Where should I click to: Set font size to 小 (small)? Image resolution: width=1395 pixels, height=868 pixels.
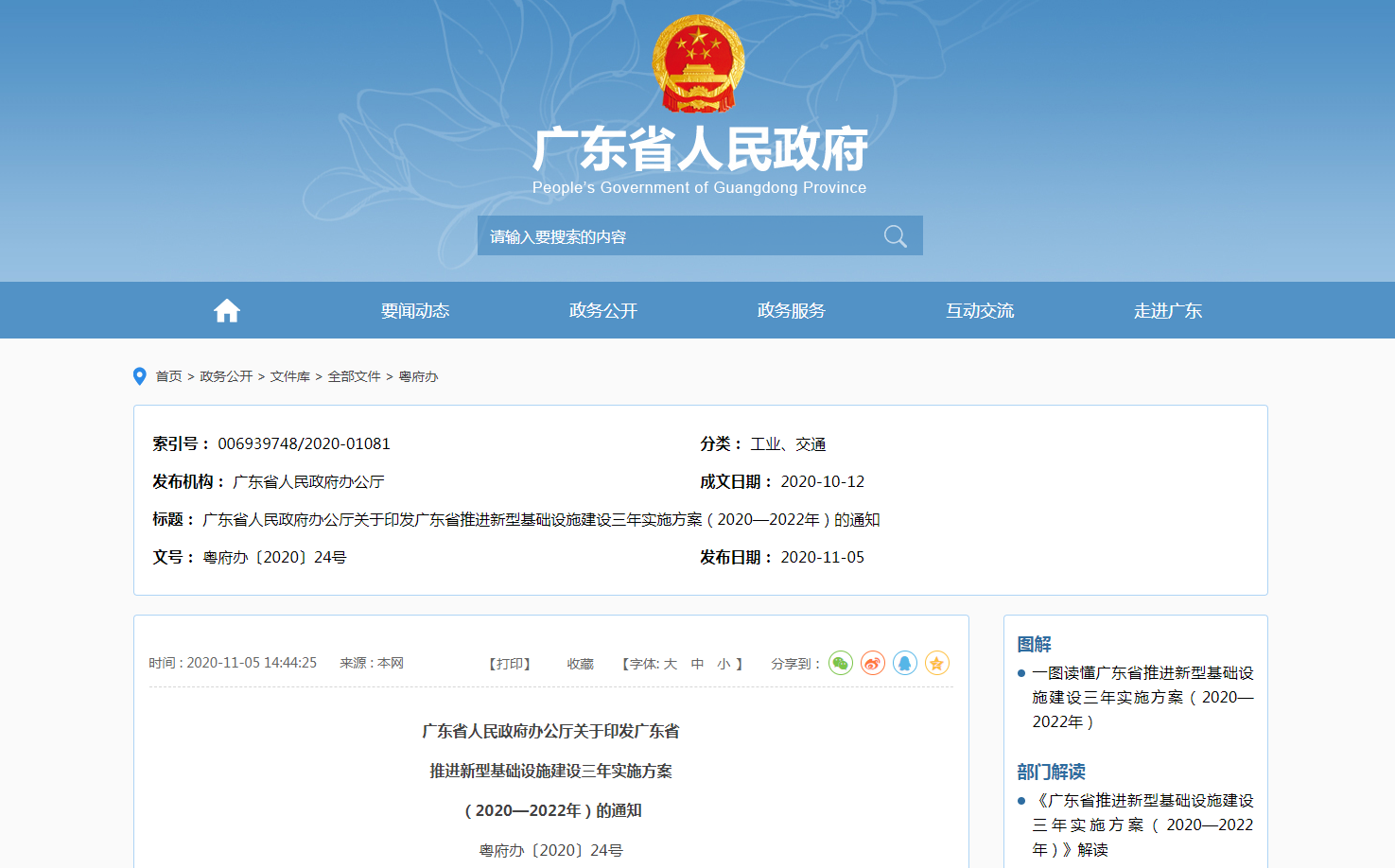coord(724,664)
